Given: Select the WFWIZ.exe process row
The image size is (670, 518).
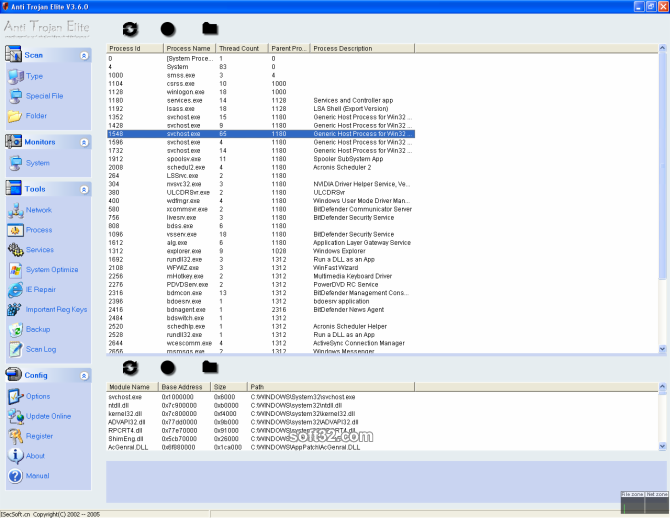Looking at the screenshot, I should pyautogui.click(x=261, y=268).
